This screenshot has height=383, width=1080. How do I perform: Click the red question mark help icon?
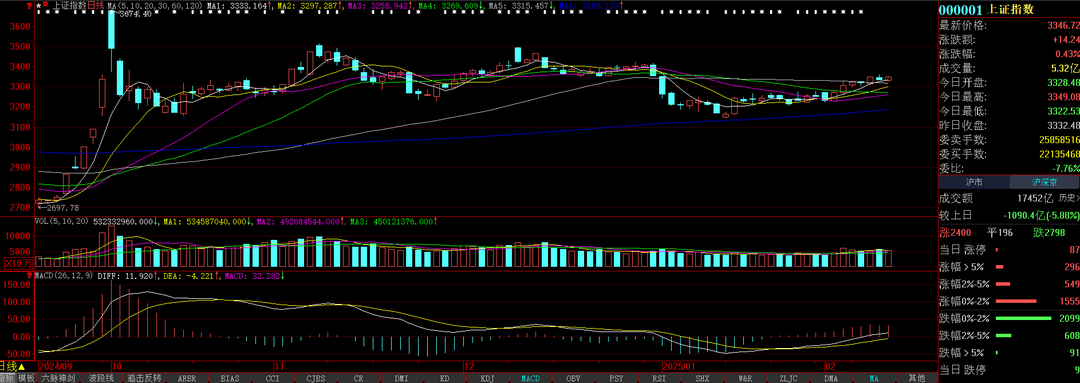pyautogui.click(x=29, y=6)
